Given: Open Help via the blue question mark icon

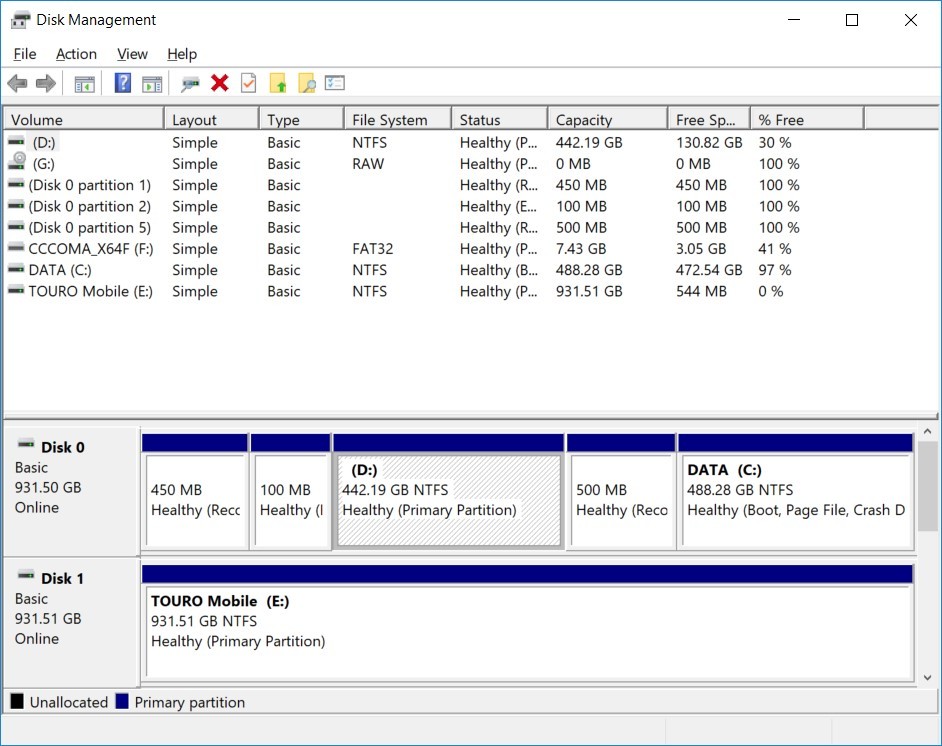Looking at the screenshot, I should pos(123,84).
